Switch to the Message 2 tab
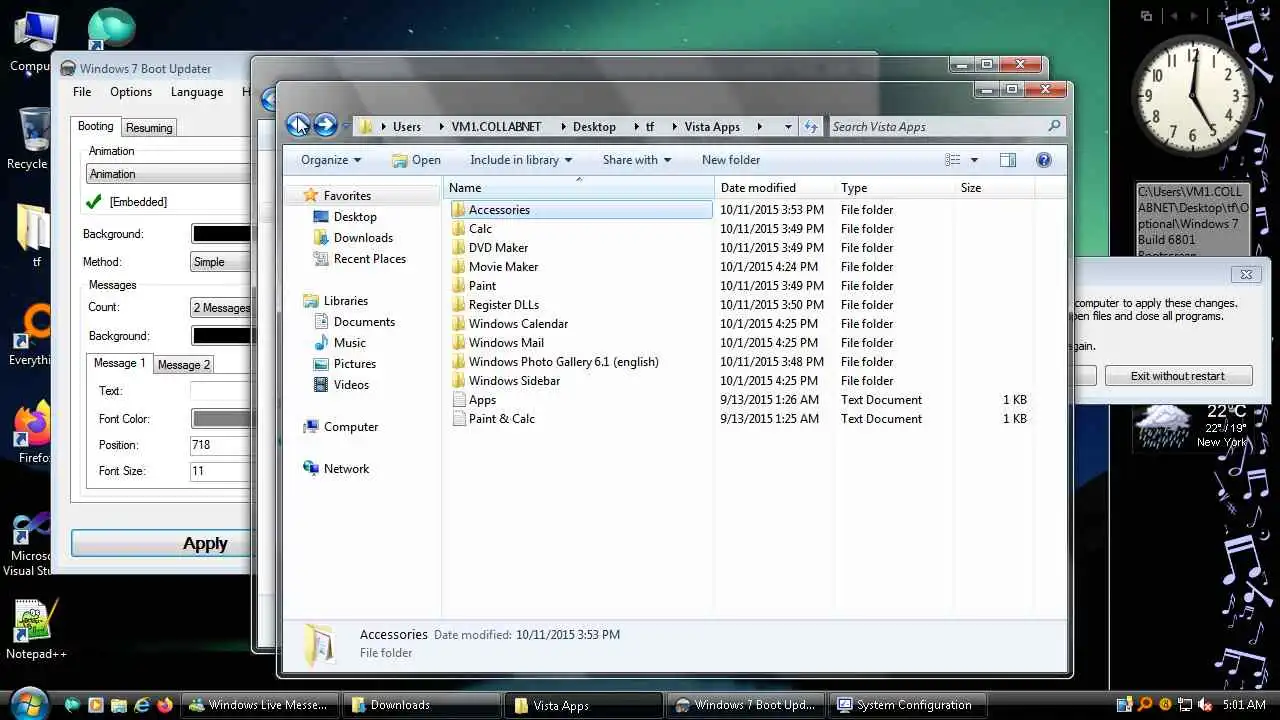 point(184,365)
